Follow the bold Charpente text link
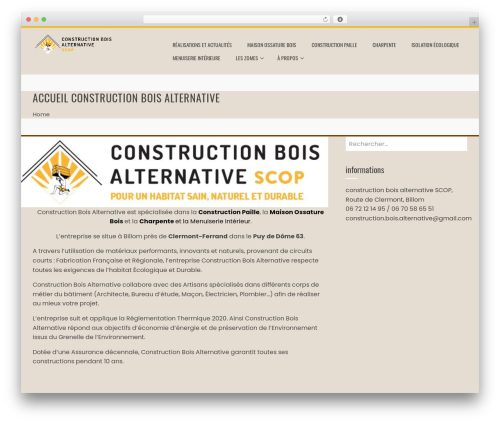 (x=157, y=221)
